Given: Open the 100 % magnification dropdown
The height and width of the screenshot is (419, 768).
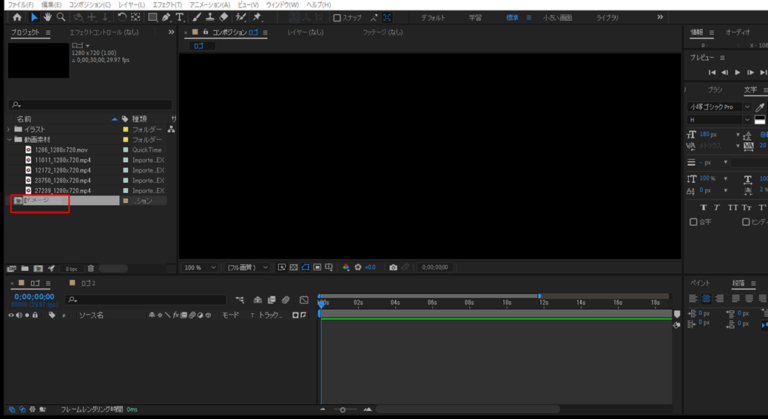Looking at the screenshot, I should [198, 268].
